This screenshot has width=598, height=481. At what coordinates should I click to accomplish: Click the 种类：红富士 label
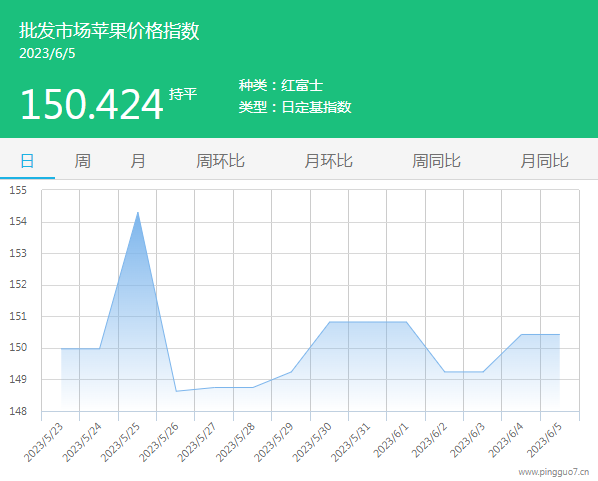point(281,85)
